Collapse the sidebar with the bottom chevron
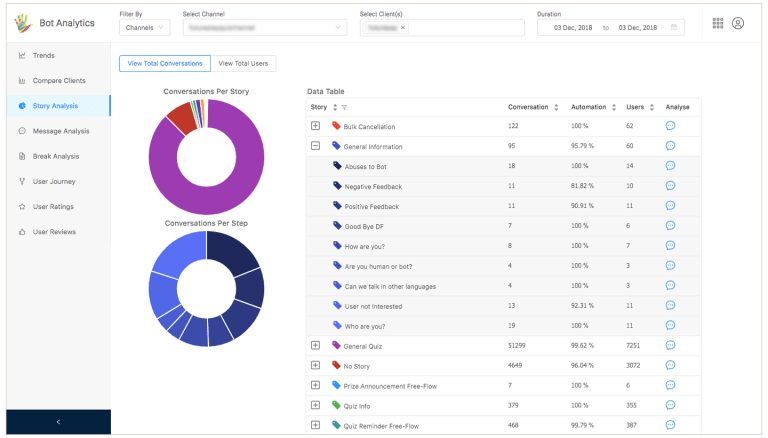The width and height of the screenshot is (768, 438). pyautogui.click(x=58, y=422)
